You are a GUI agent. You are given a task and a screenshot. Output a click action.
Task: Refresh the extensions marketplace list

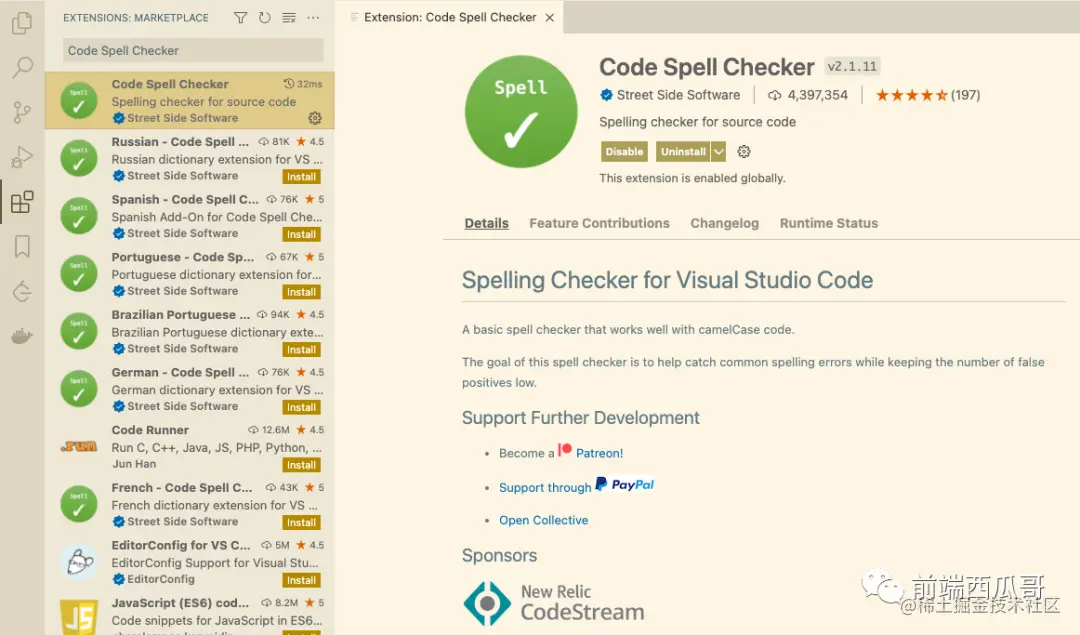(264, 18)
